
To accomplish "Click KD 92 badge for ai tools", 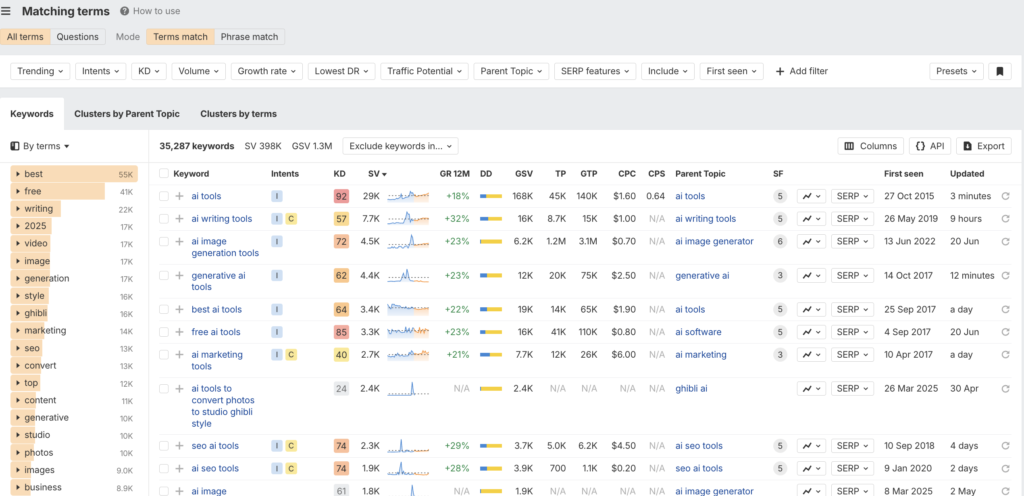I will tap(341, 196).
